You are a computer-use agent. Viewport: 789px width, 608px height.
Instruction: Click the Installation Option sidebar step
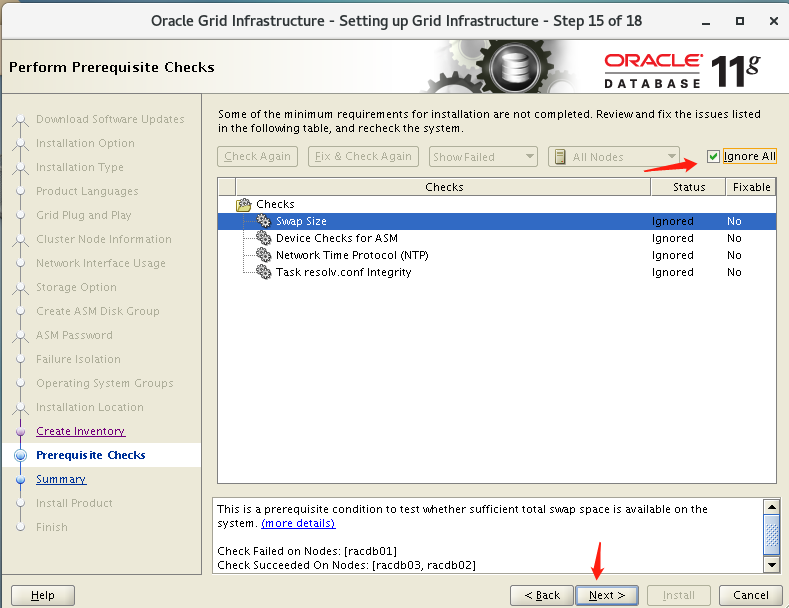pyautogui.click(x=85, y=143)
